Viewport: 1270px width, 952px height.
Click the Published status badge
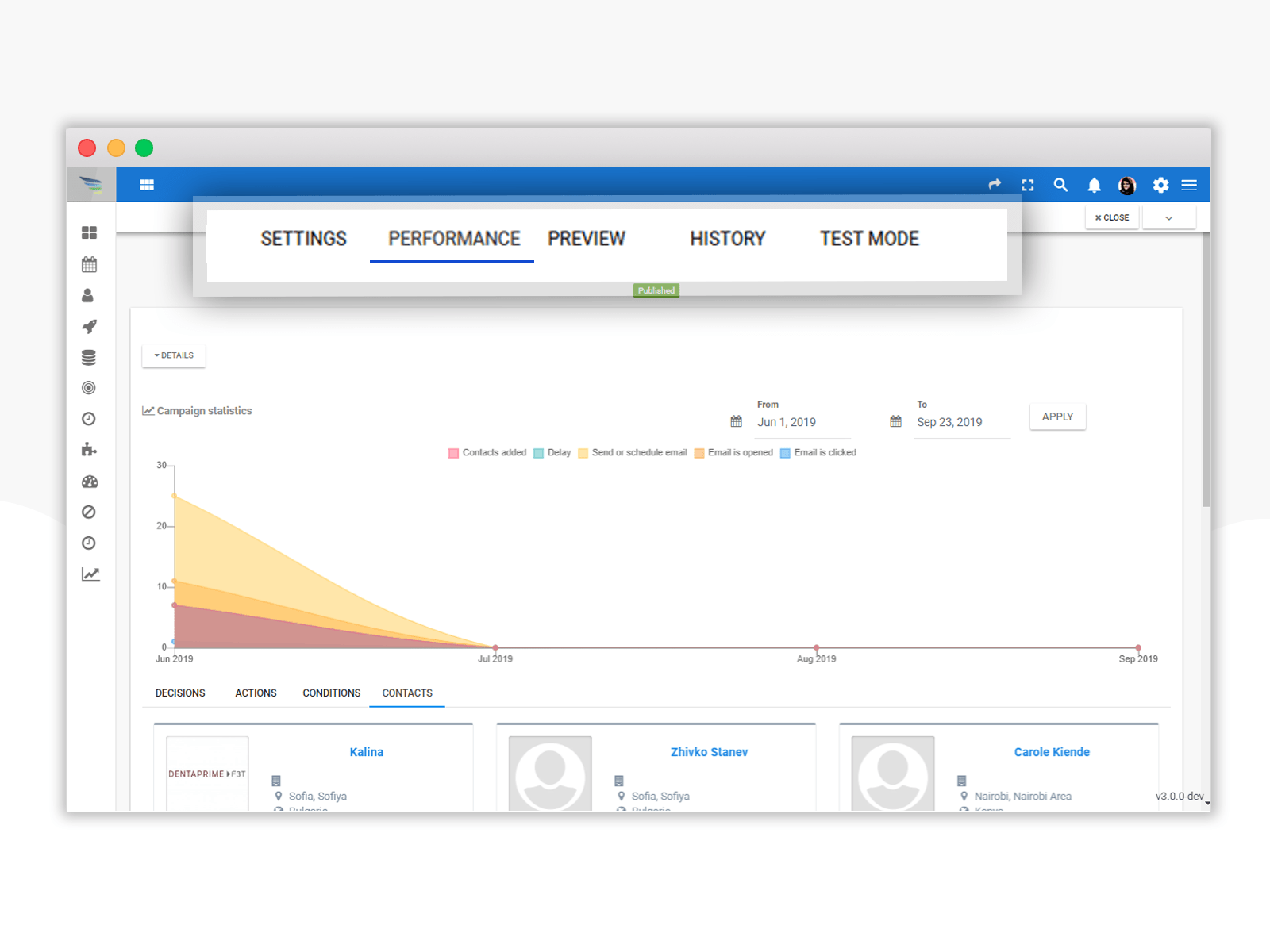pyautogui.click(x=656, y=290)
